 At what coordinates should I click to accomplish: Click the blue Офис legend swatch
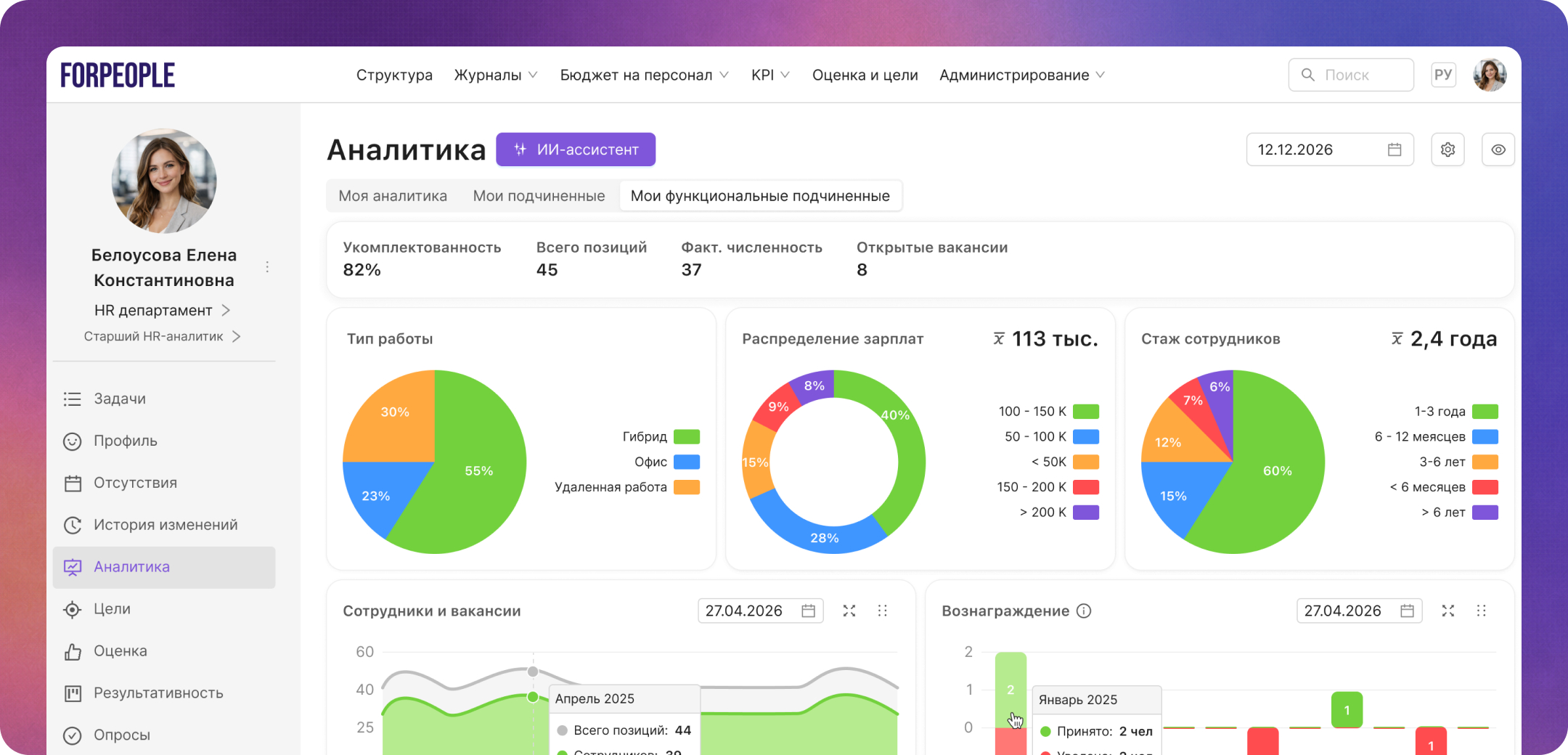pos(687,462)
